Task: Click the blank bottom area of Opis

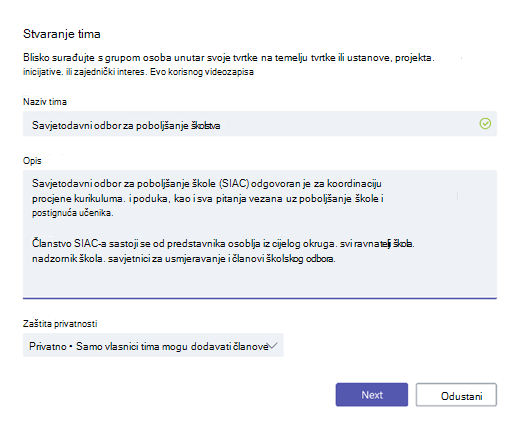Action: pyautogui.click(x=260, y=281)
